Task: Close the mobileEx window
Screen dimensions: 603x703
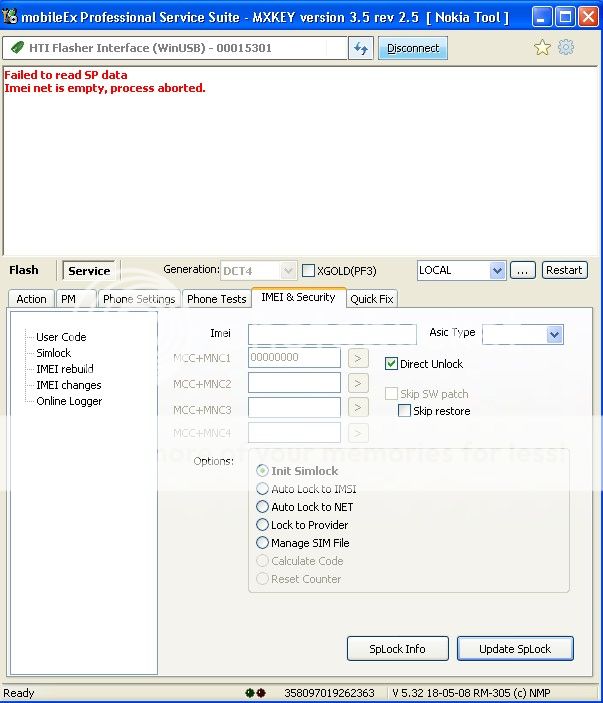Action: click(588, 17)
